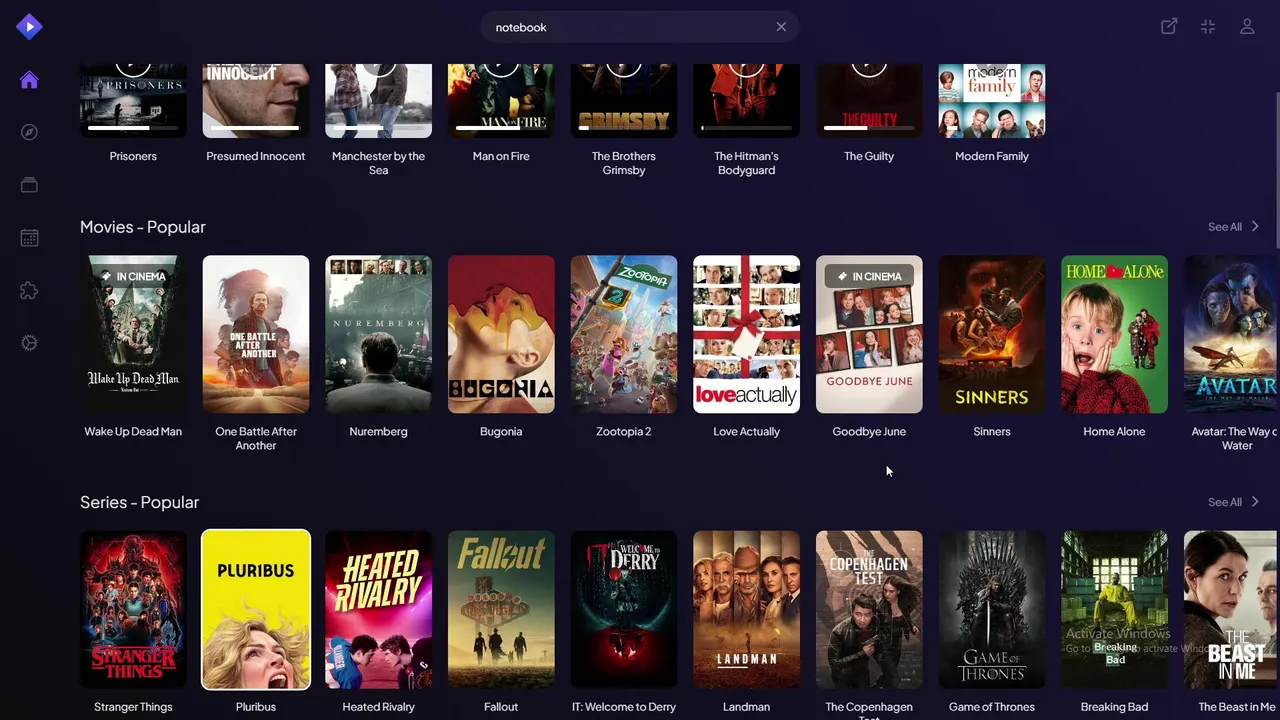Open the Sinners movie poster
Image resolution: width=1280 pixels, height=720 pixels.
click(992, 334)
